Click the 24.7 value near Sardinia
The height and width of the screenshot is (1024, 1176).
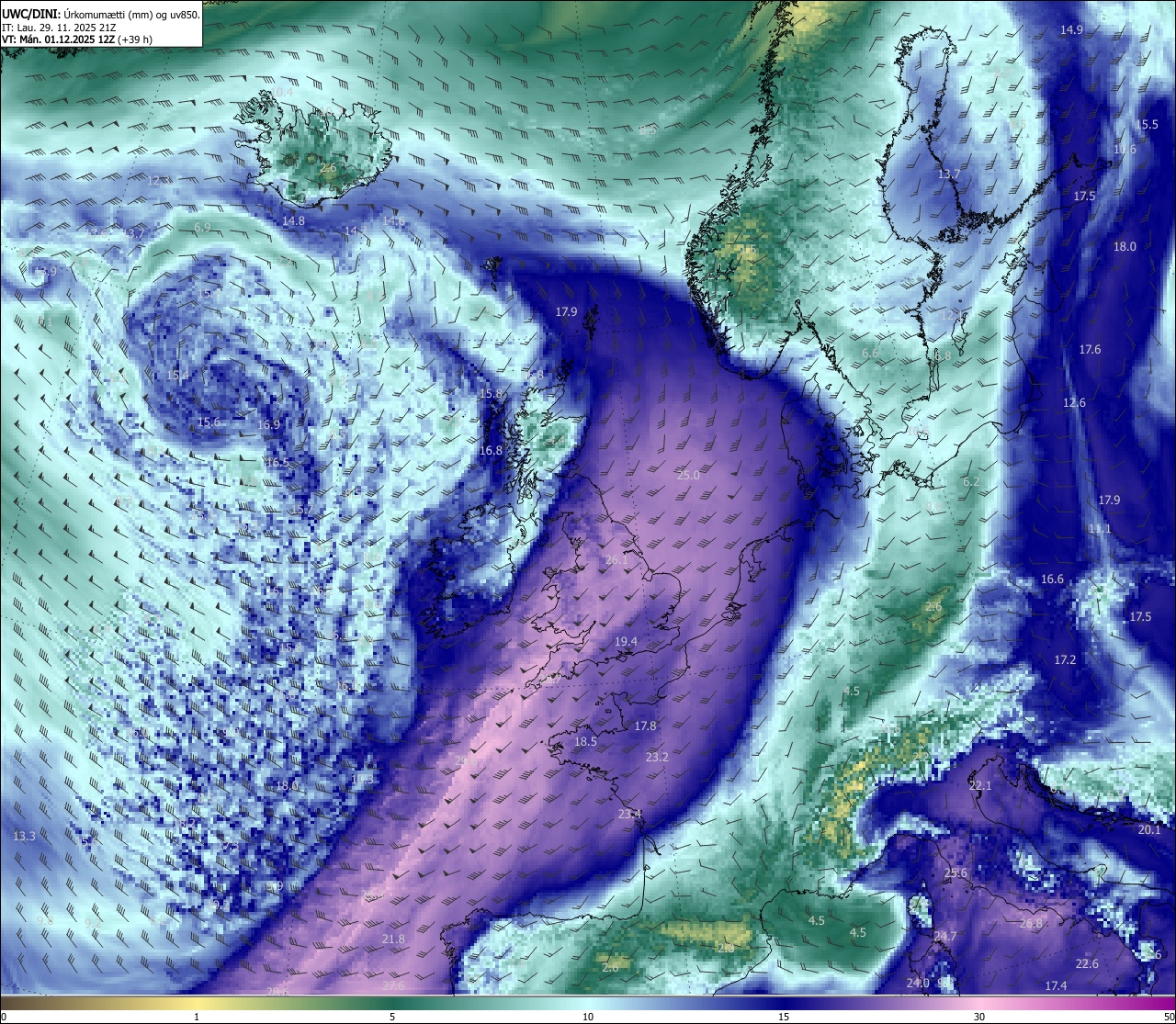(945, 936)
